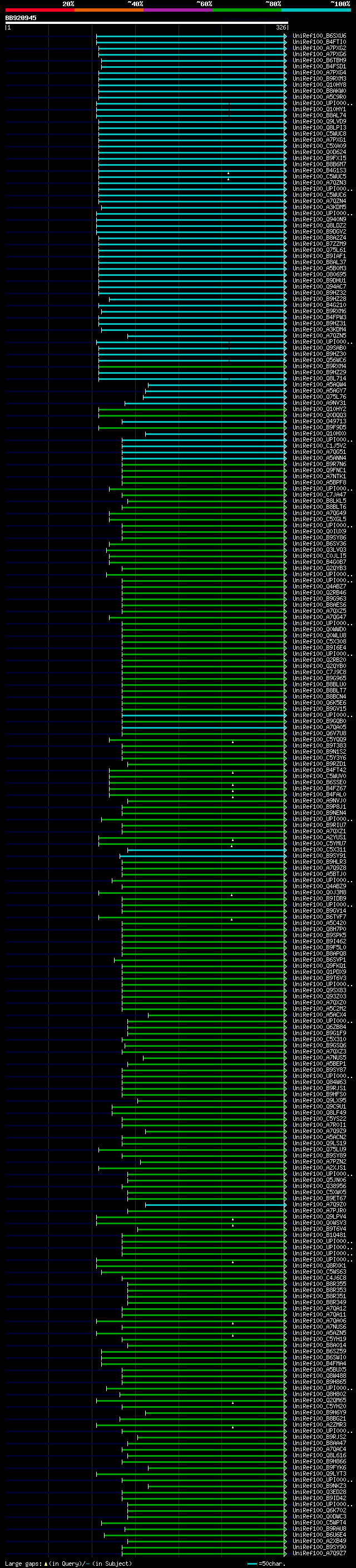Screen dimensions: 356x1568
Task: Select hit label UniRef100_B9F9D5
Action: 319,427
